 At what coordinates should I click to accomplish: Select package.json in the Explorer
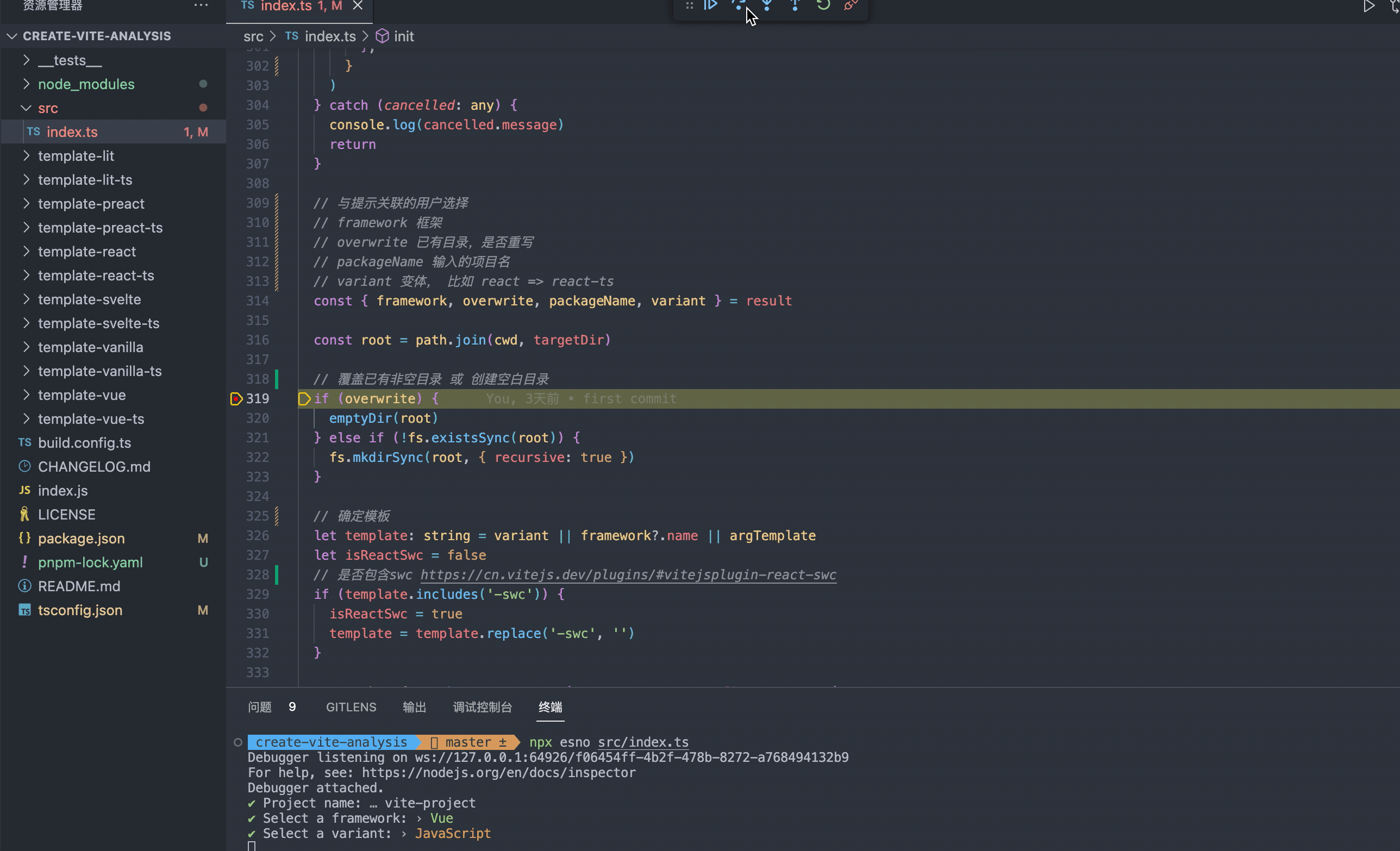coord(82,538)
